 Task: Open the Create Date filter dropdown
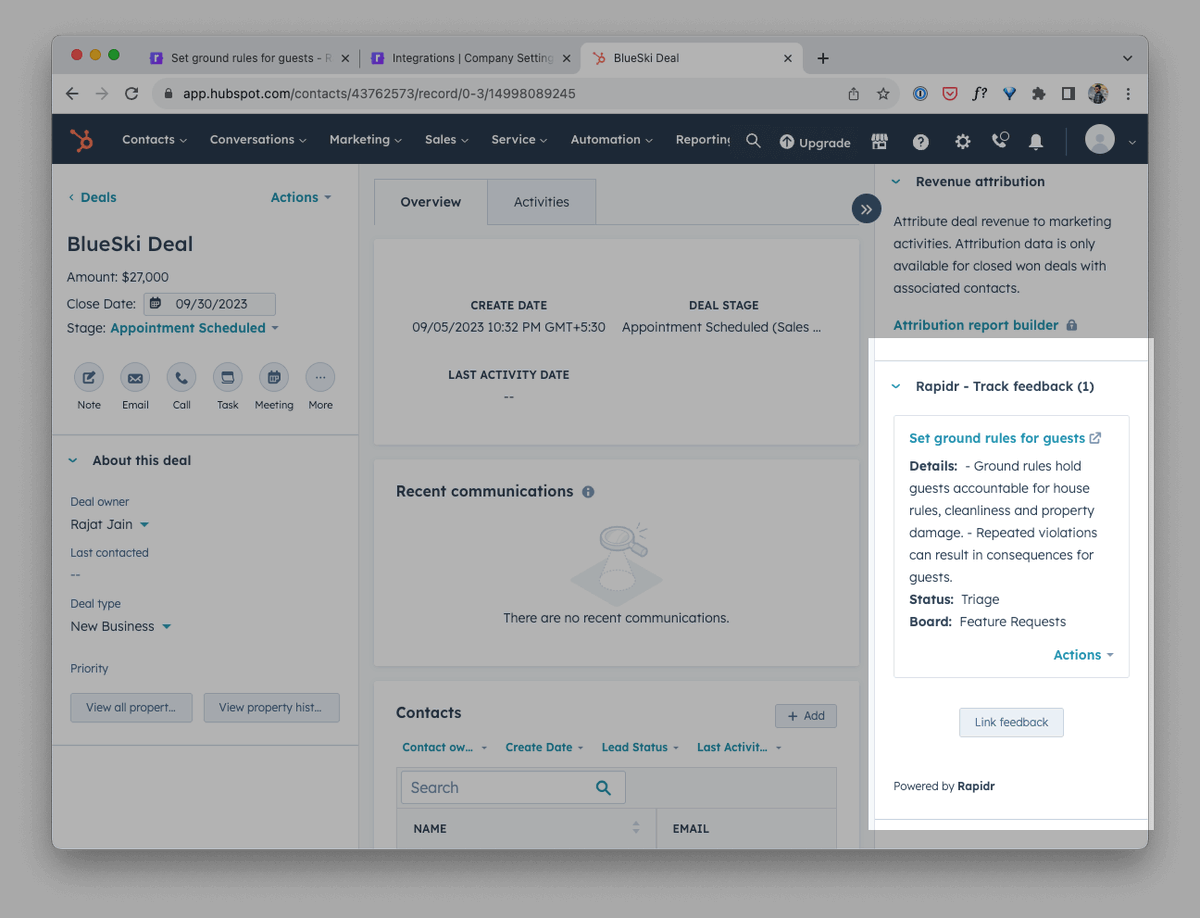(x=545, y=747)
